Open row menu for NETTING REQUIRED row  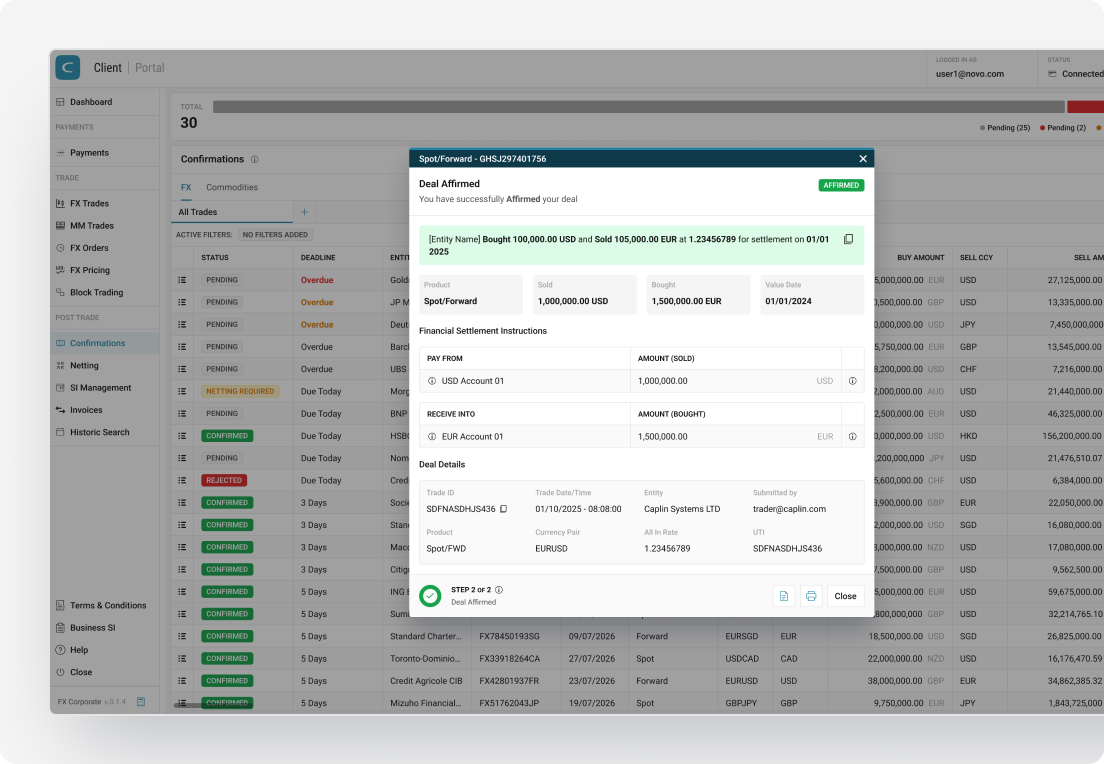182,392
